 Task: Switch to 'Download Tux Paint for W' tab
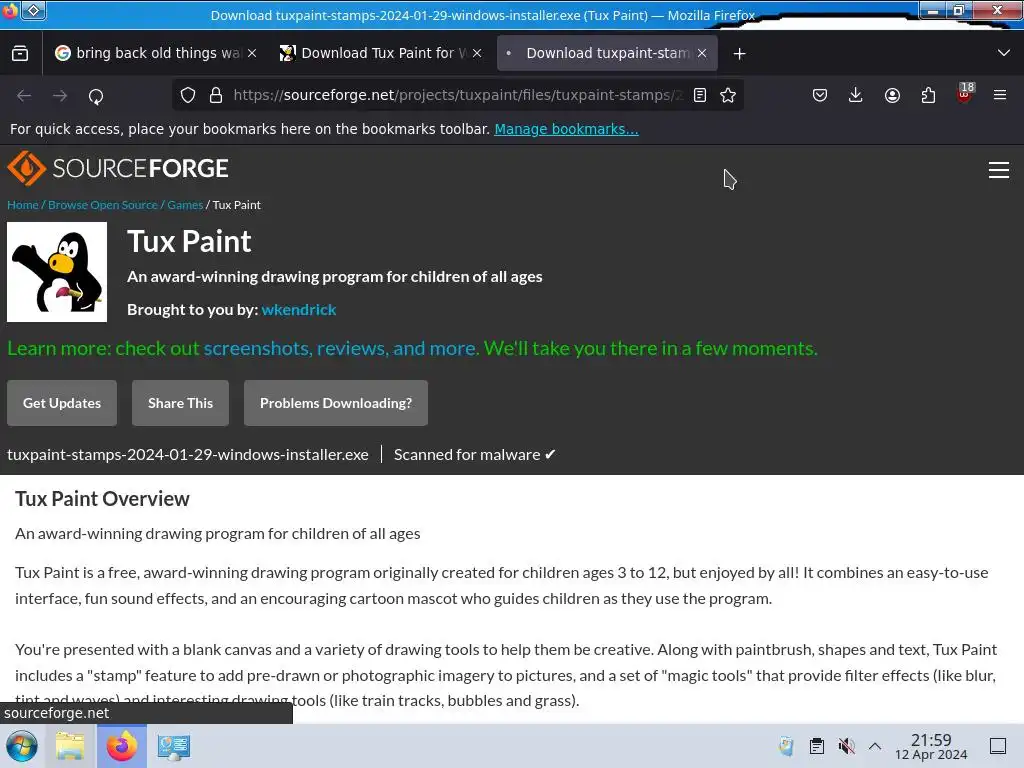click(x=381, y=53)
